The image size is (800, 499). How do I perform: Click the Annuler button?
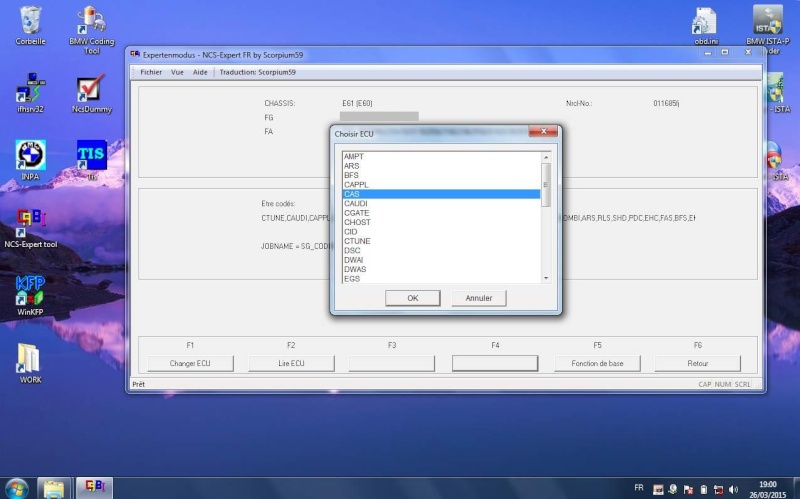(x=479, y=298)
